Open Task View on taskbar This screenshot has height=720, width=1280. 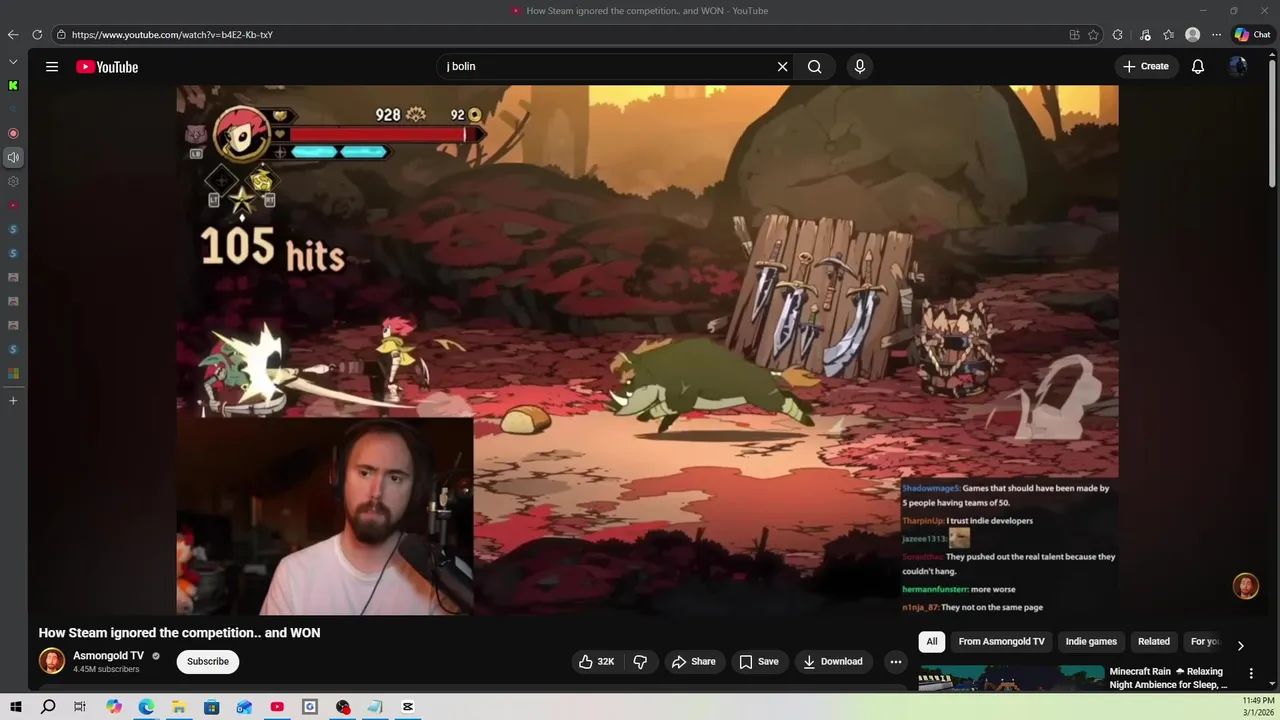click(x=80, y=707)
